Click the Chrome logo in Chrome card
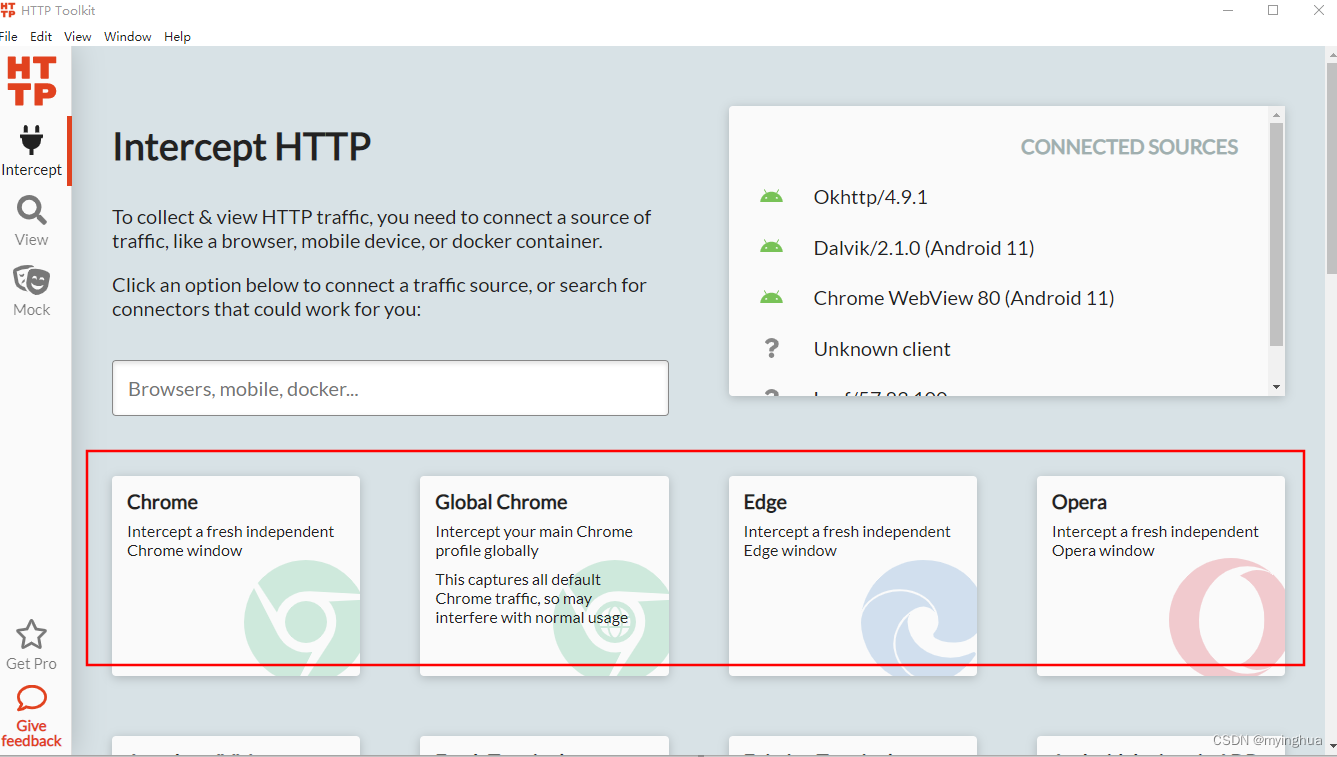The image size is (1337, 757). coord(302,618)
